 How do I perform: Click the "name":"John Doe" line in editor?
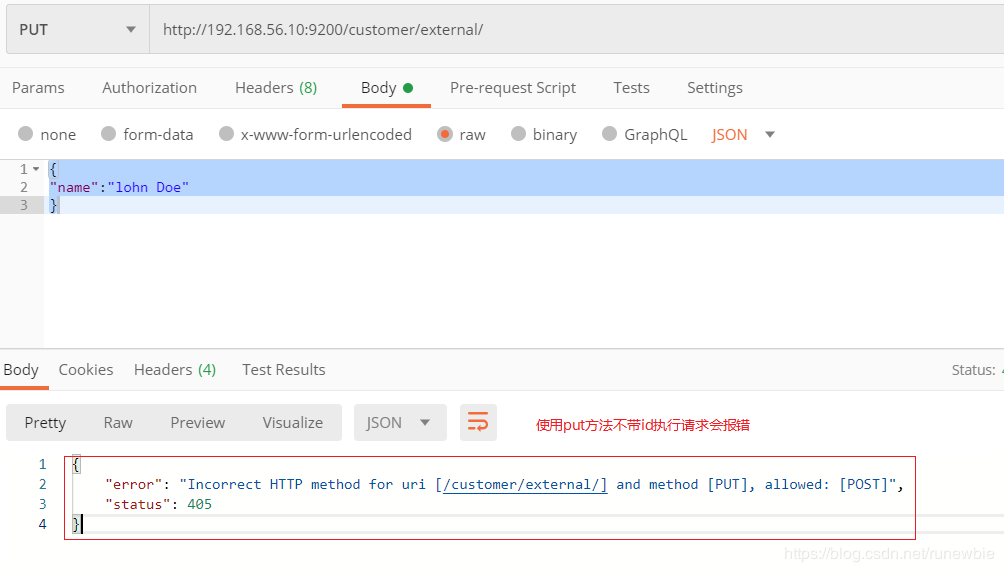point(119,187)
